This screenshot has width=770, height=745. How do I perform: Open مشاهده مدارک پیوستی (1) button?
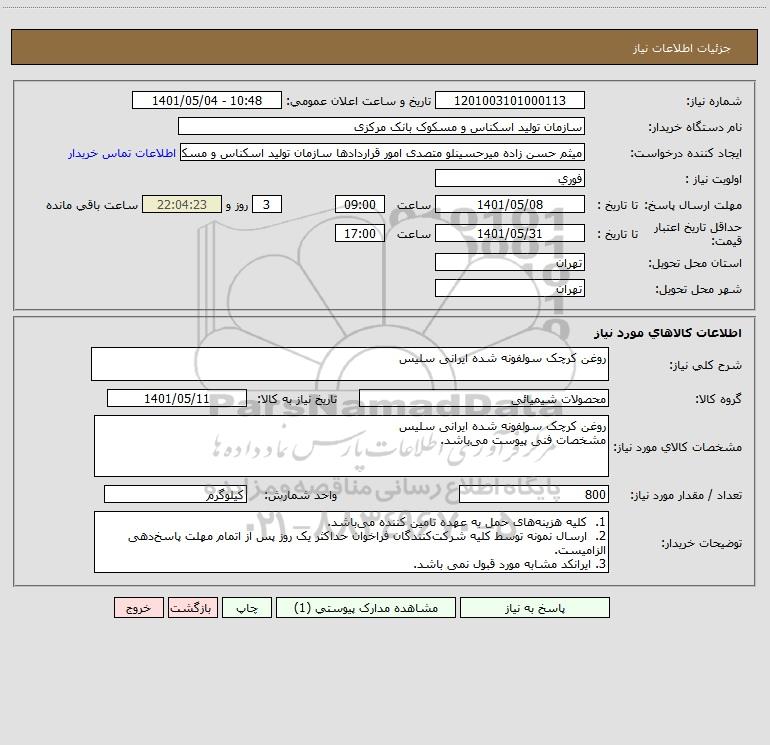click(366, 607)
